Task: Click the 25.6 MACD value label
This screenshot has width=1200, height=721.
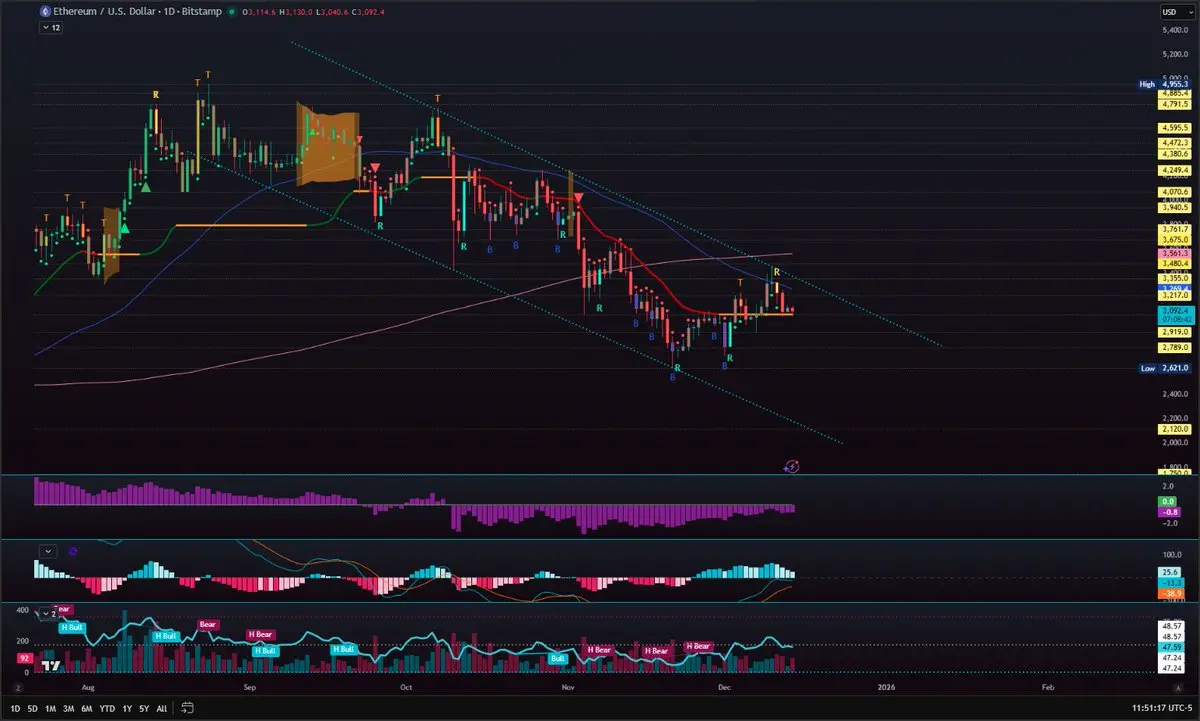Action: tap(1167, 572)
